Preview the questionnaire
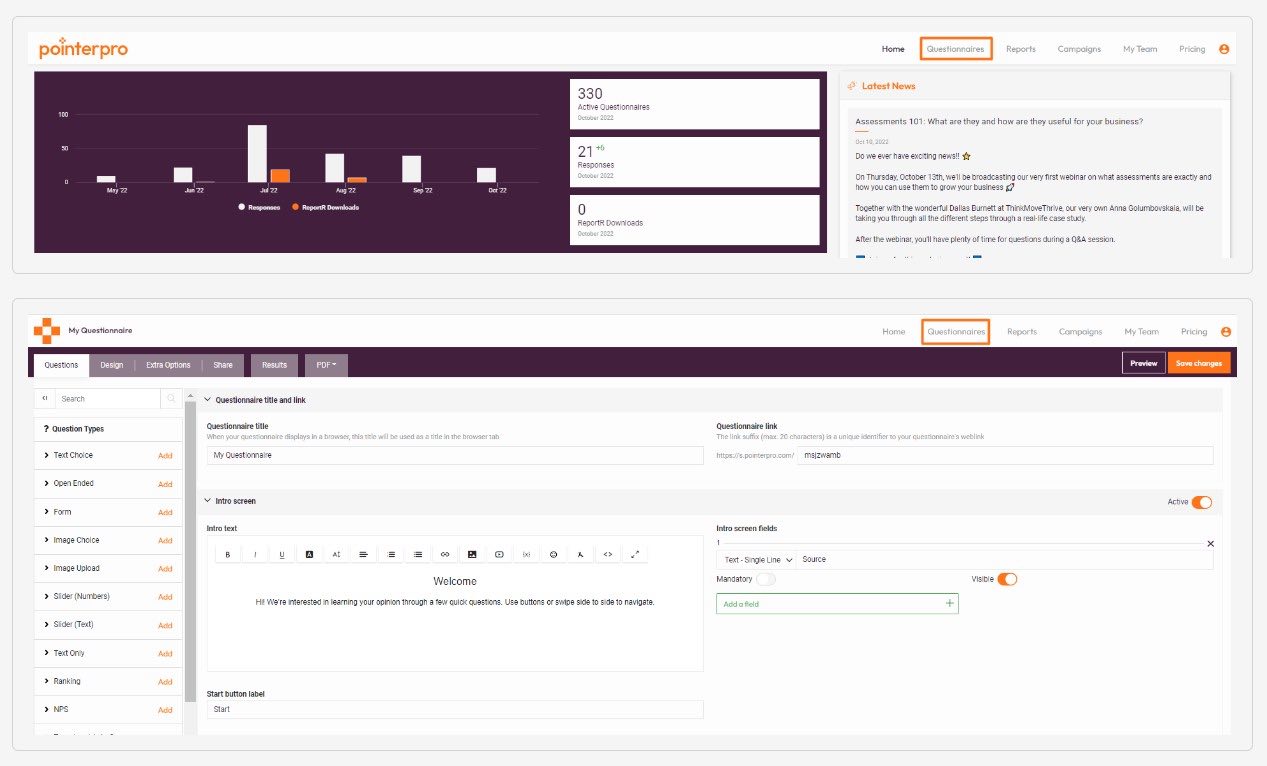 point(1143,362)
